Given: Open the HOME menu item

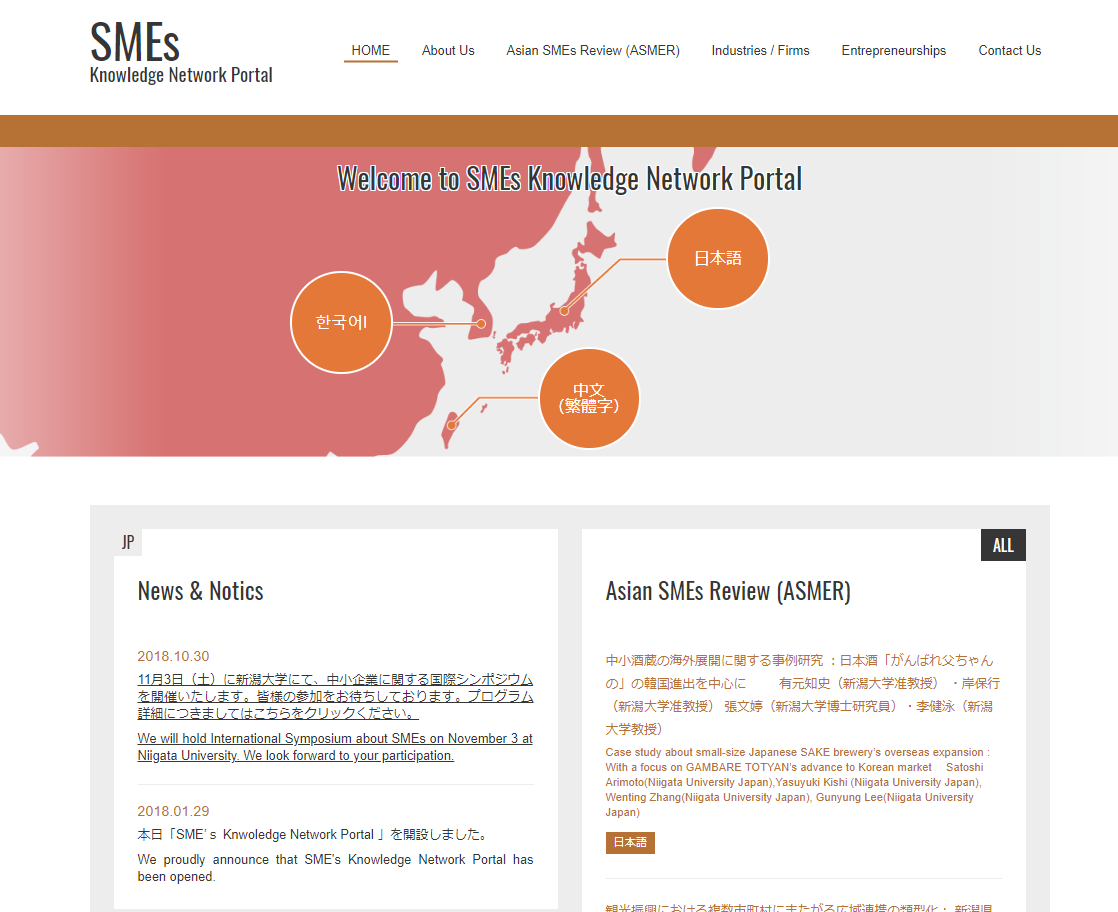Looking at the screenshot, I should pos(370,50).
